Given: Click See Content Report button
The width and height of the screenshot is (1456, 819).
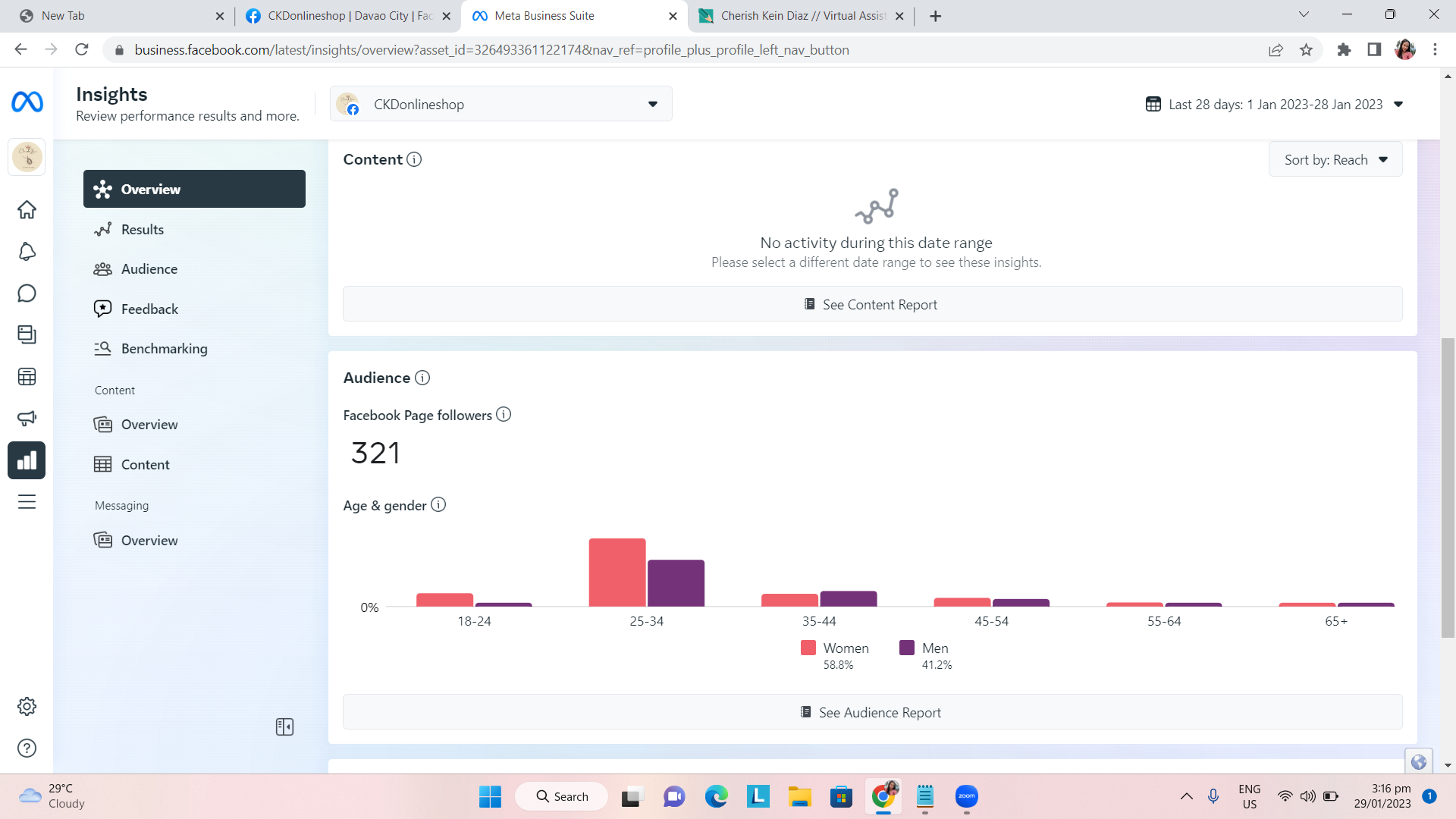Looking at the screenshot, I should pos(872,305).
